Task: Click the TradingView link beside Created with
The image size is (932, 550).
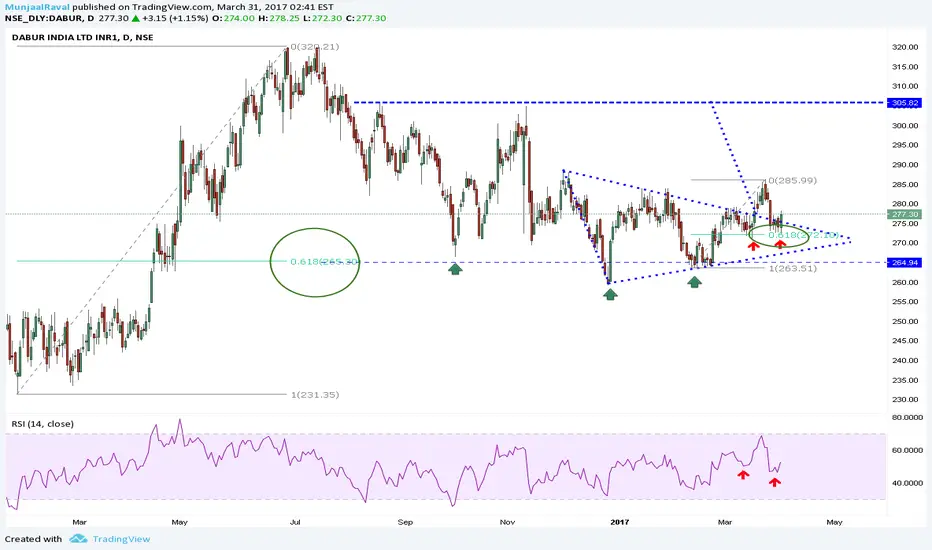Action: click(121, 539)
